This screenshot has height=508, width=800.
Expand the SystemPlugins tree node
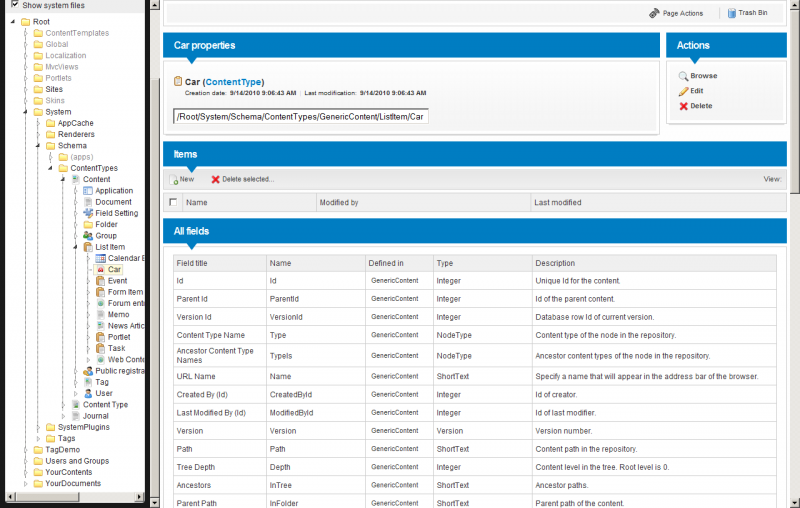click(38, 427)
